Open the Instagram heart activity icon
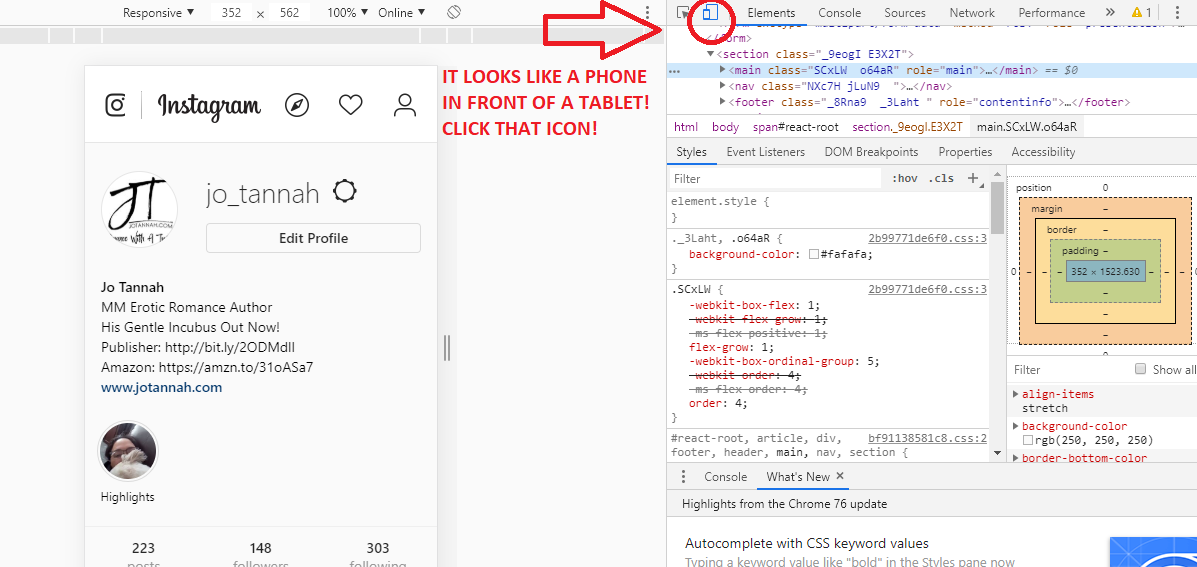This screenshot has width=1197, height=567. pyautogui.click(x=350, y=105)
